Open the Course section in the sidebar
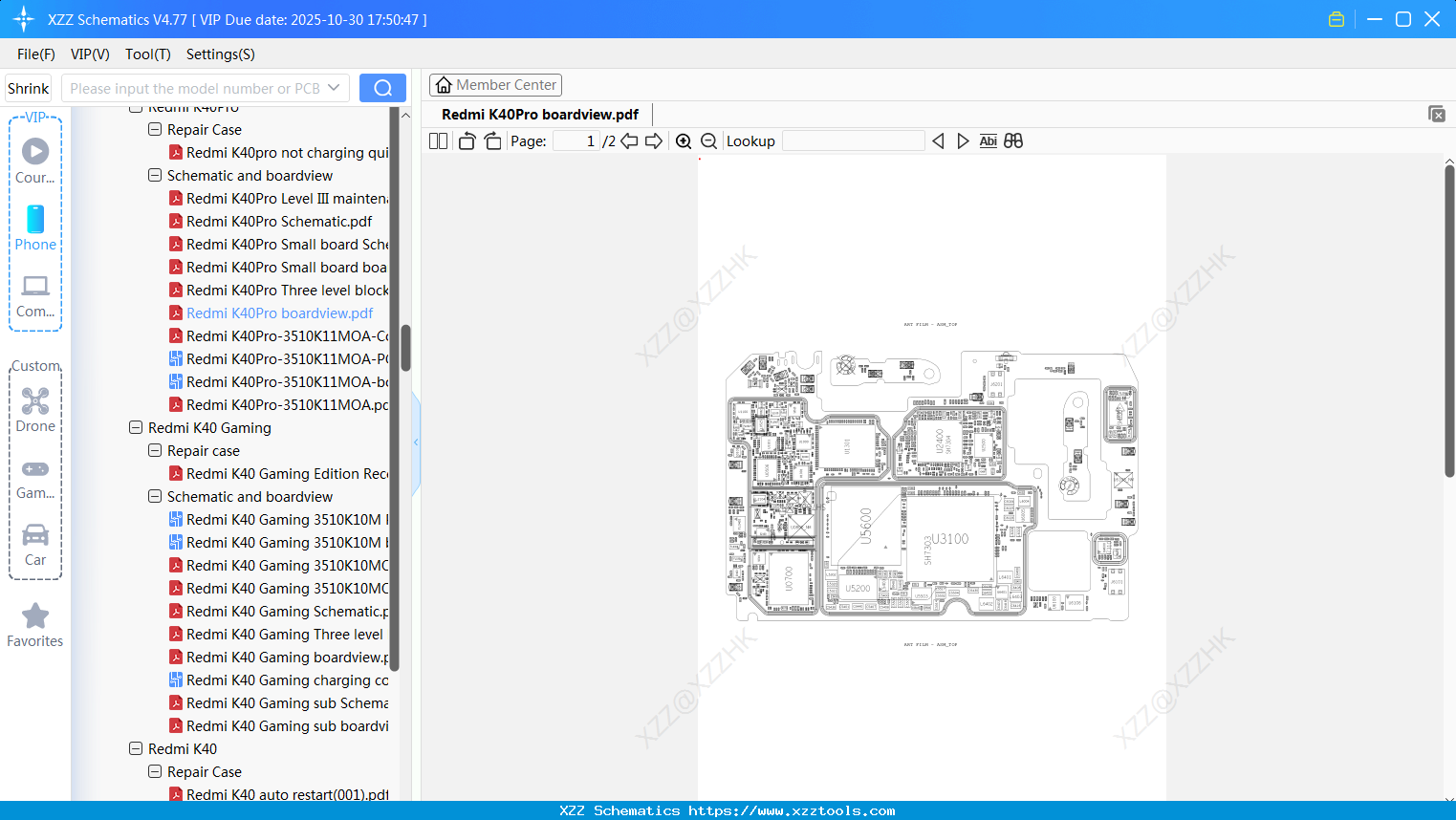 (x=35, y=162)
